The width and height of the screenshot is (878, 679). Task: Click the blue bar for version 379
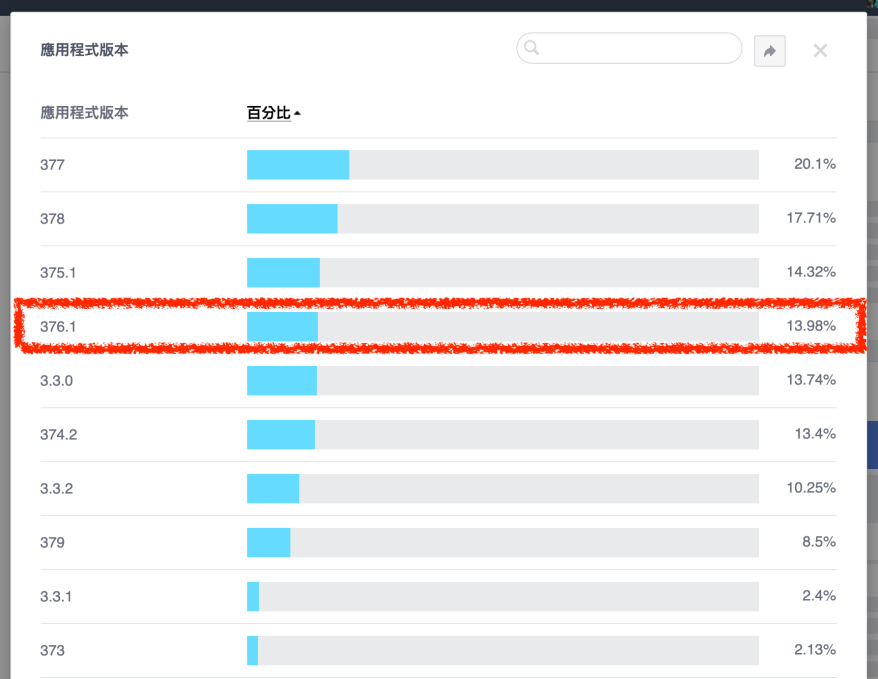(269, 542)
